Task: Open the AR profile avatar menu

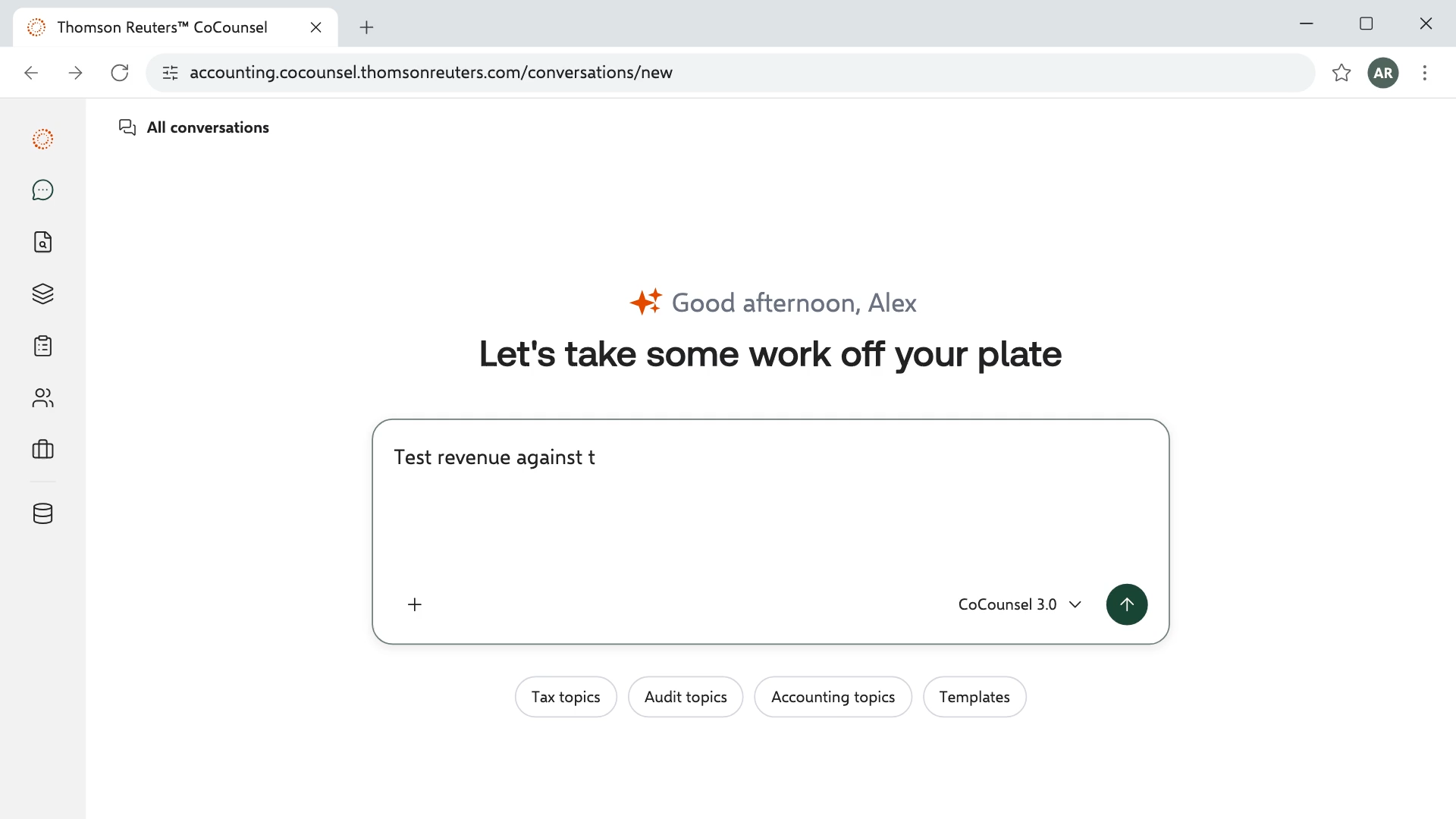Action: click(x=1383, y=73)
